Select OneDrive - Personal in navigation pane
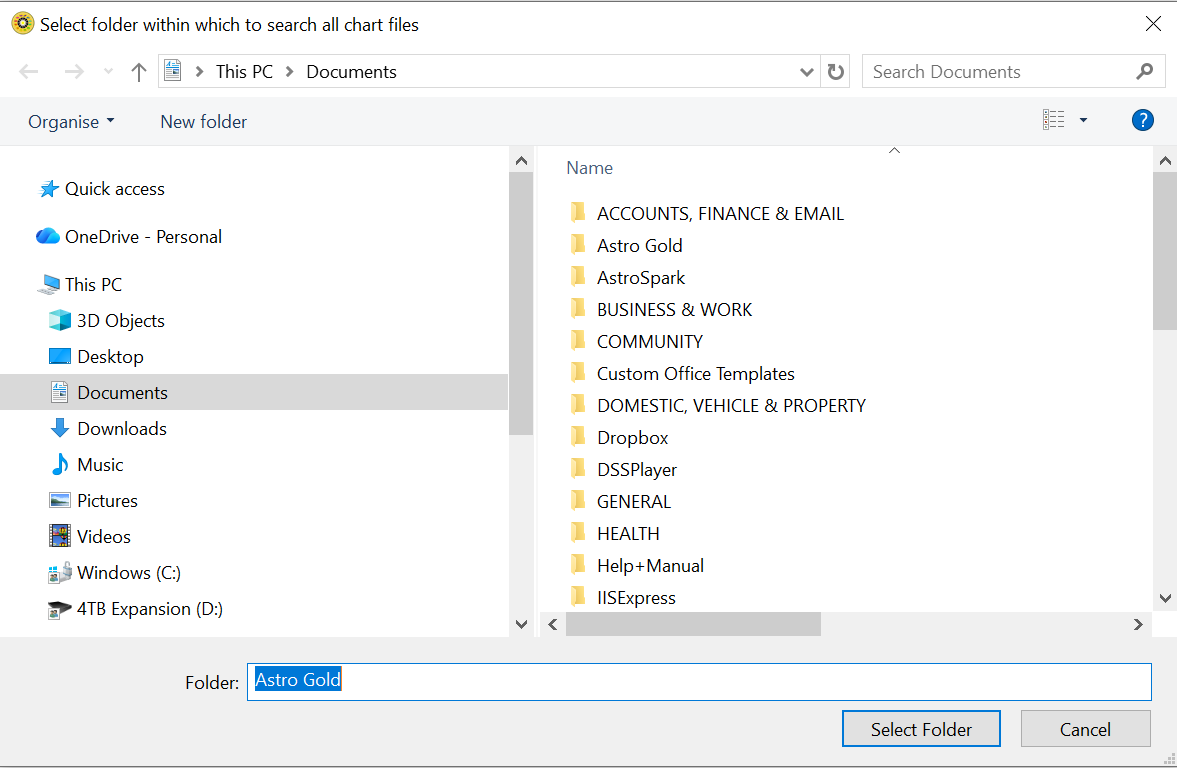The height and width of the screenshot is (768, 1177). (129, 237)
